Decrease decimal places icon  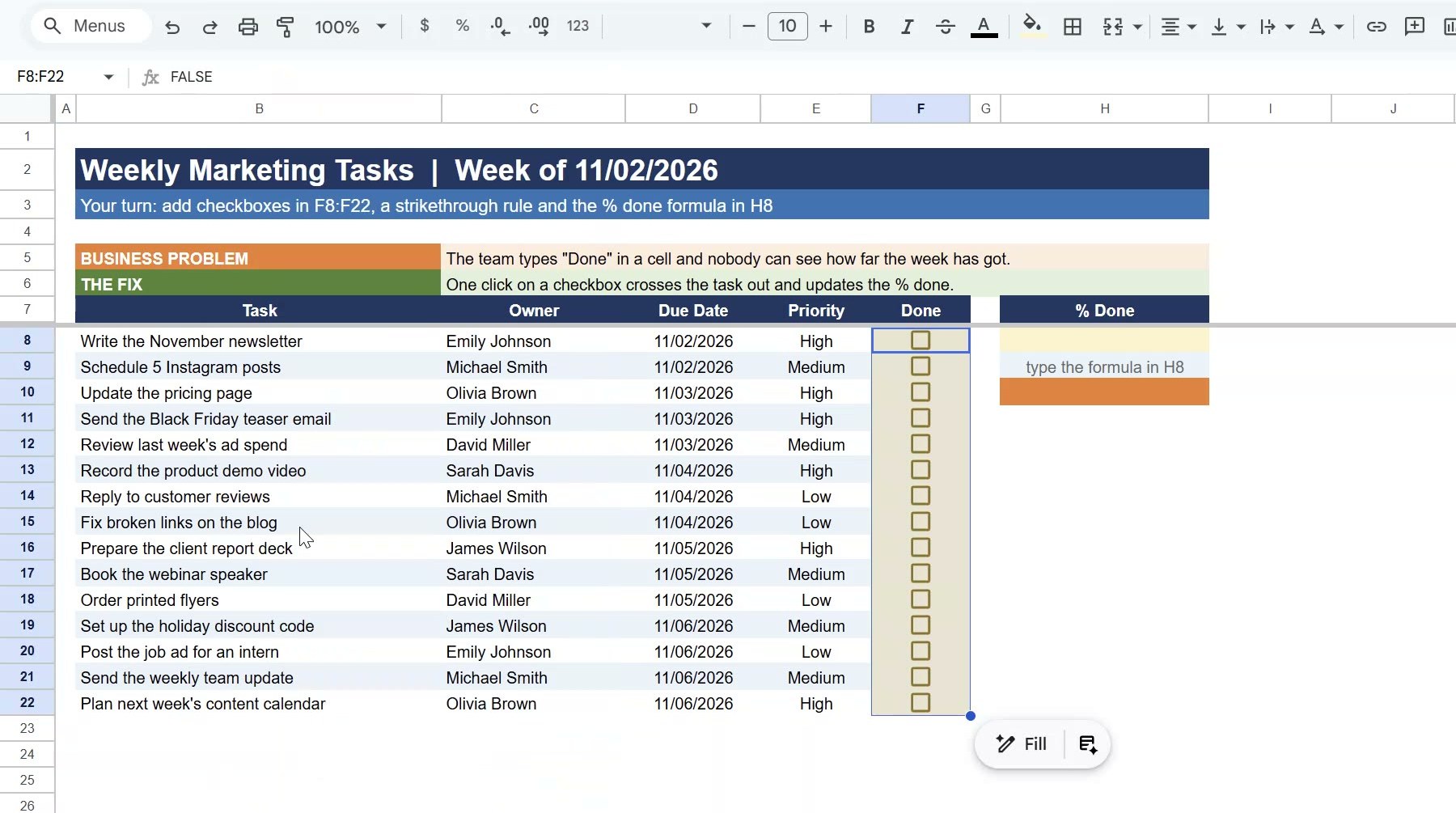(500, 27)
